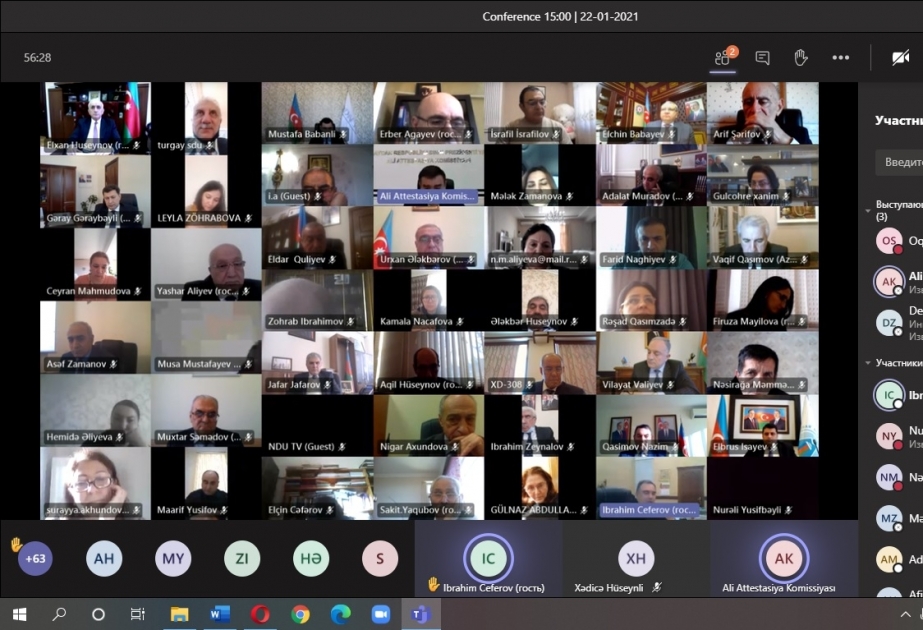Select DZ avatar in participants list

tap(889, 322)
